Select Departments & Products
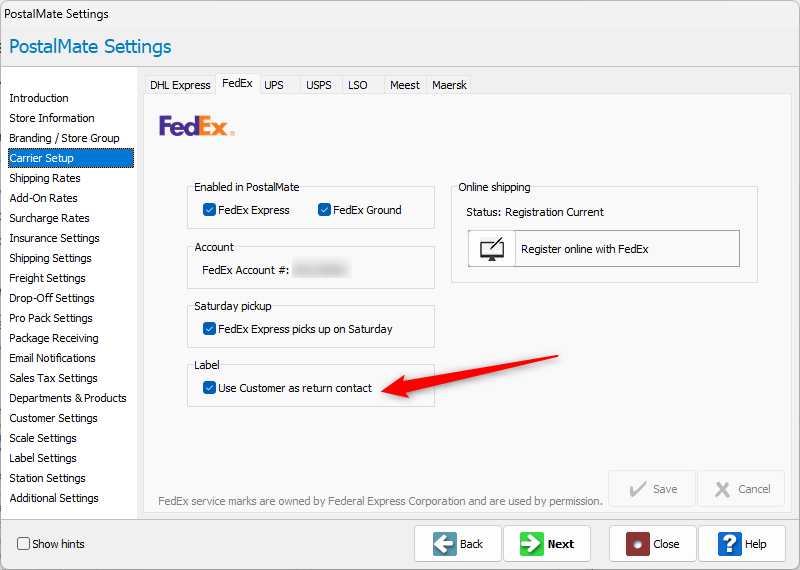This screenshot has height=570, width=800. (67, 398)
